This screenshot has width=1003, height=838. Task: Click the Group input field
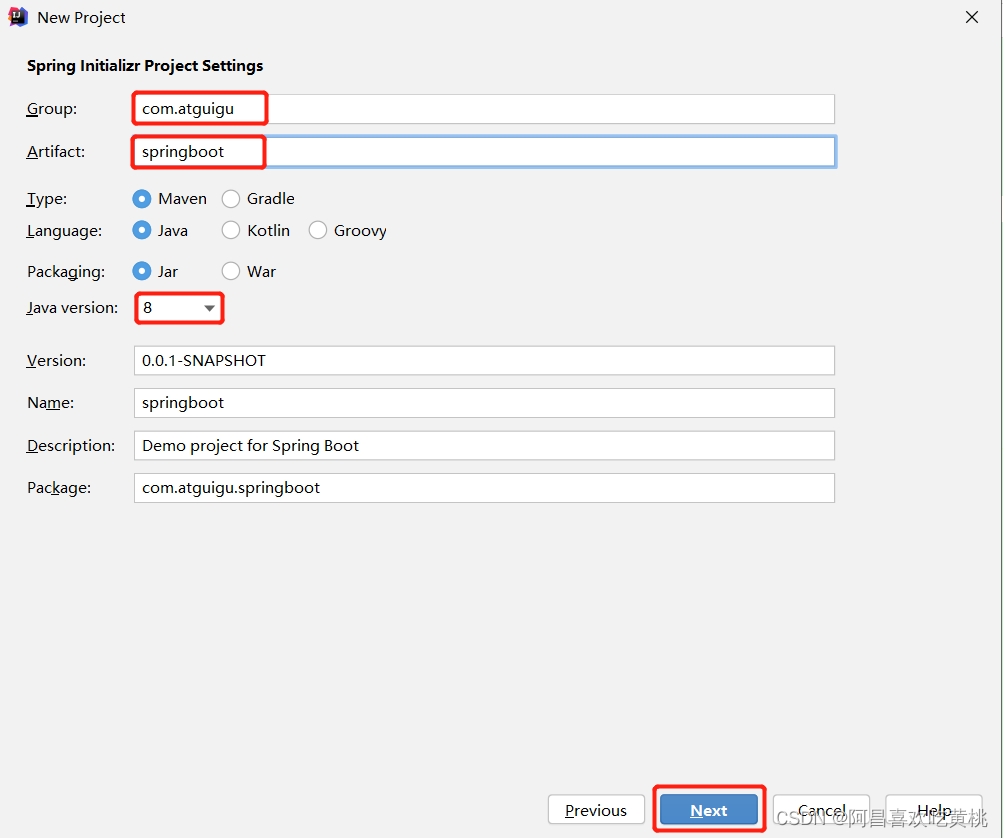pos(484,109)
